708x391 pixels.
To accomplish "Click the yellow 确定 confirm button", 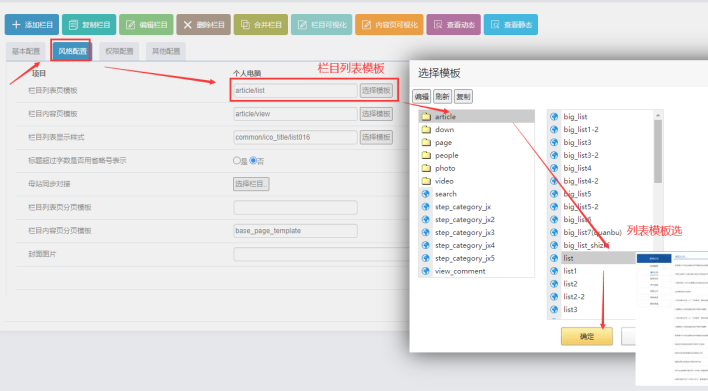I will [587, 336].
